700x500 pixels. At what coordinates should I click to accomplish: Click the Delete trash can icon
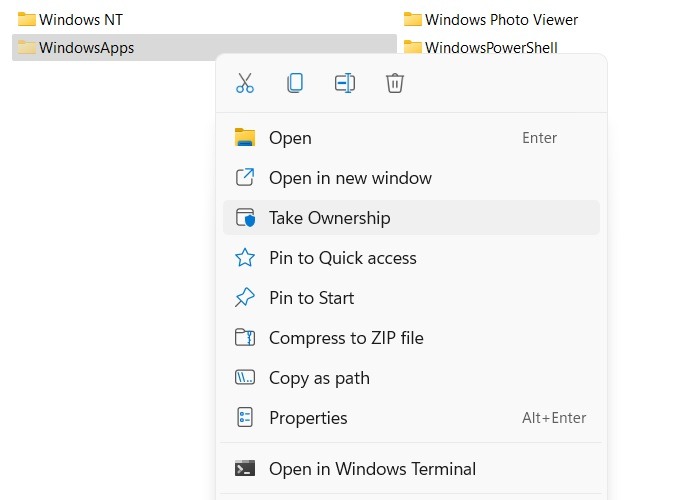point(395,83)
